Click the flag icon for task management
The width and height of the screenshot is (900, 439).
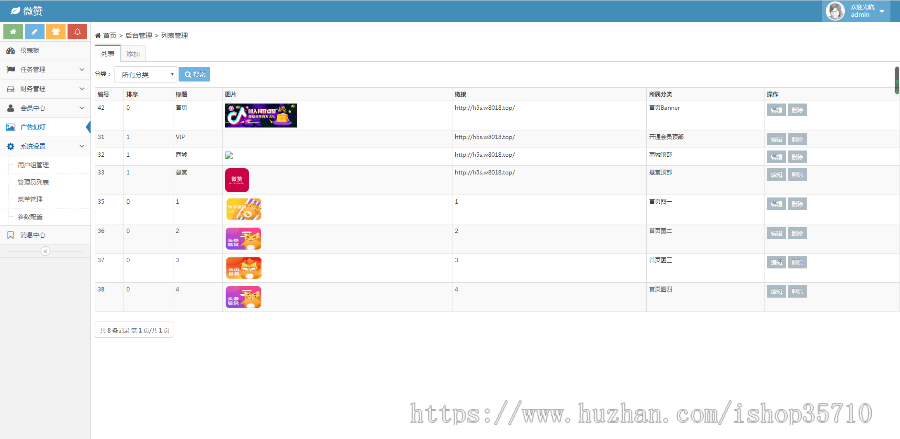point(10,69)
